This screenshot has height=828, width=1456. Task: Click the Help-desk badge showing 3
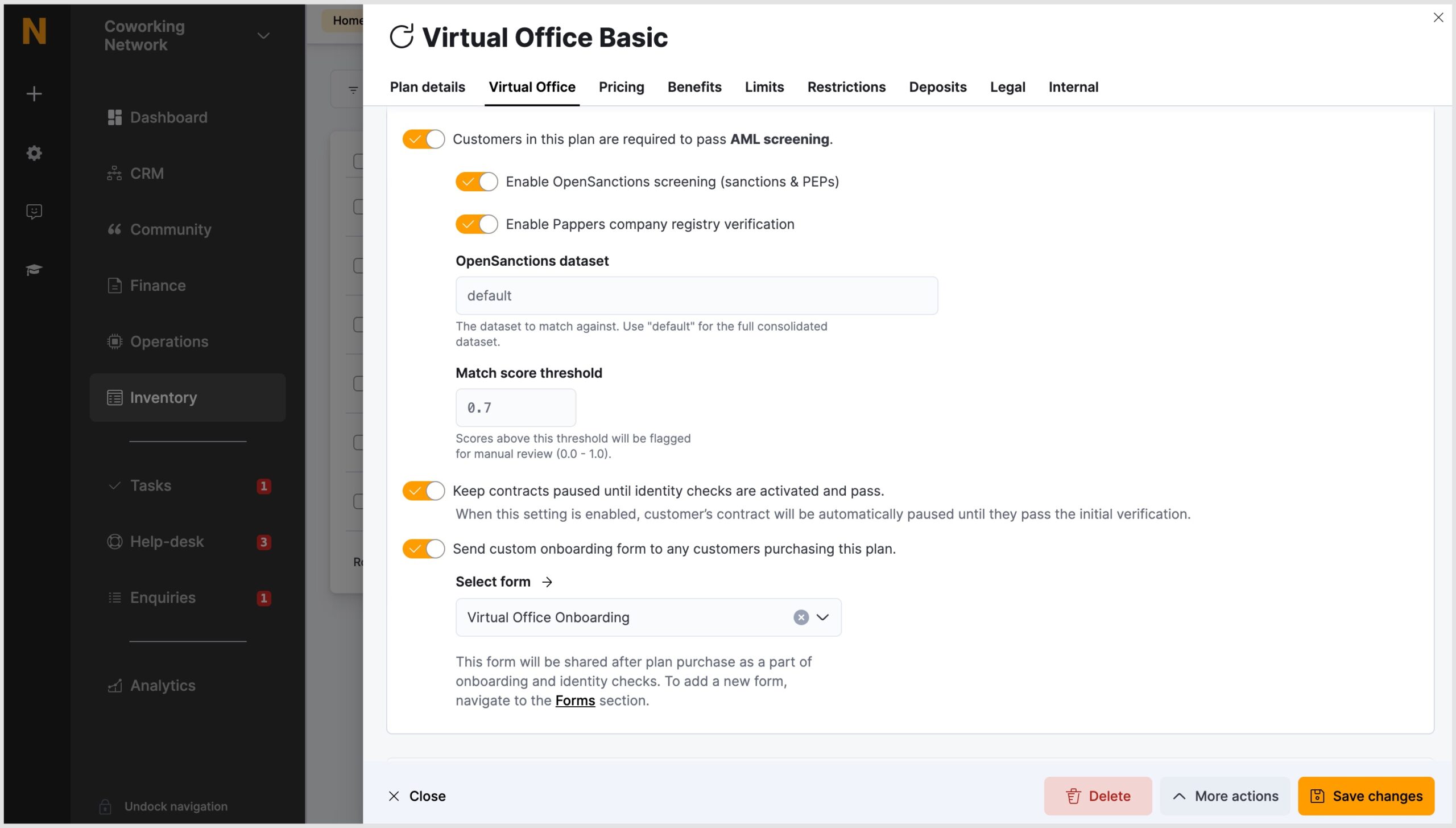[263, 542]
